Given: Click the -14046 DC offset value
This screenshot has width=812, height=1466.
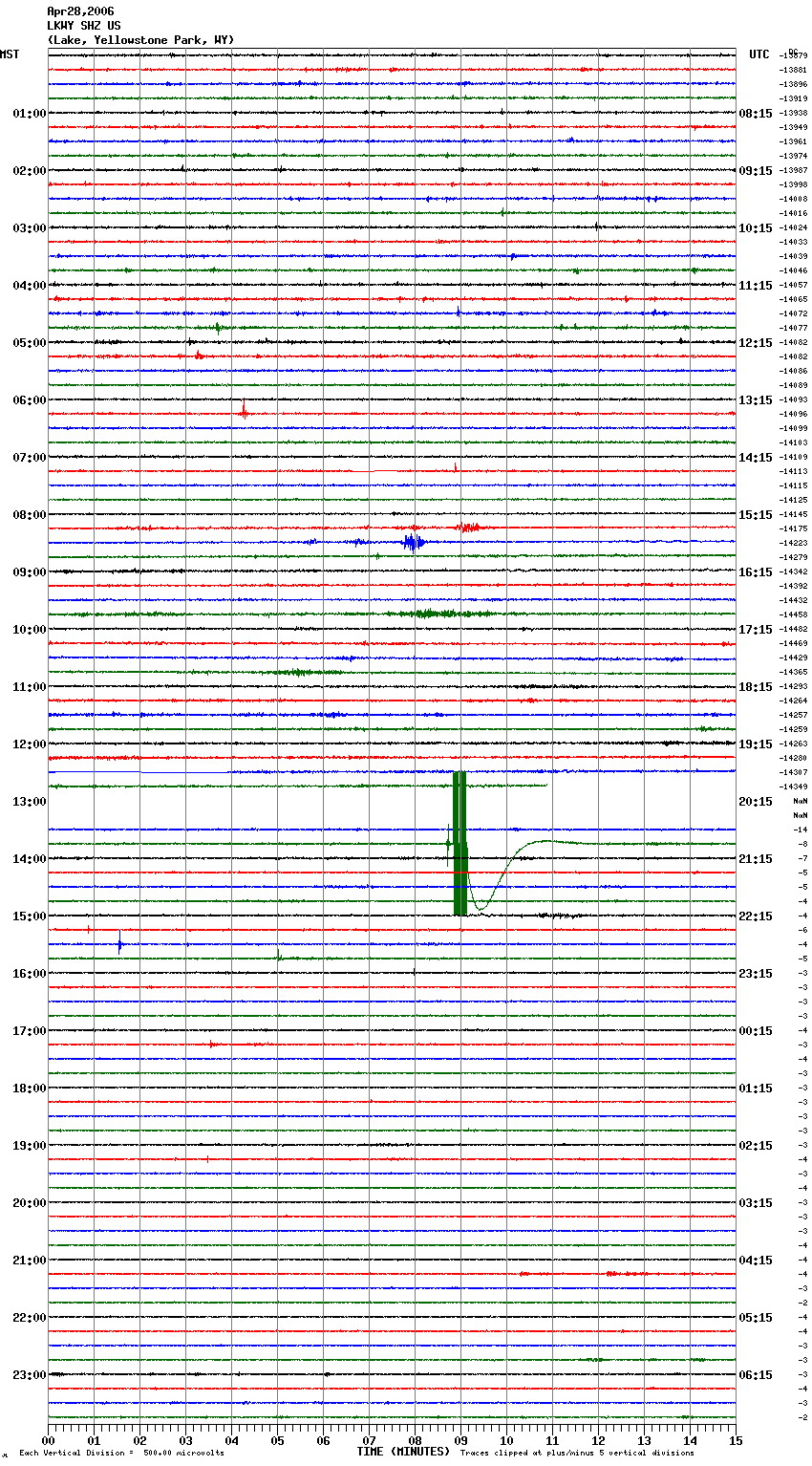Looking at the screenshot, I should (794, 270).
